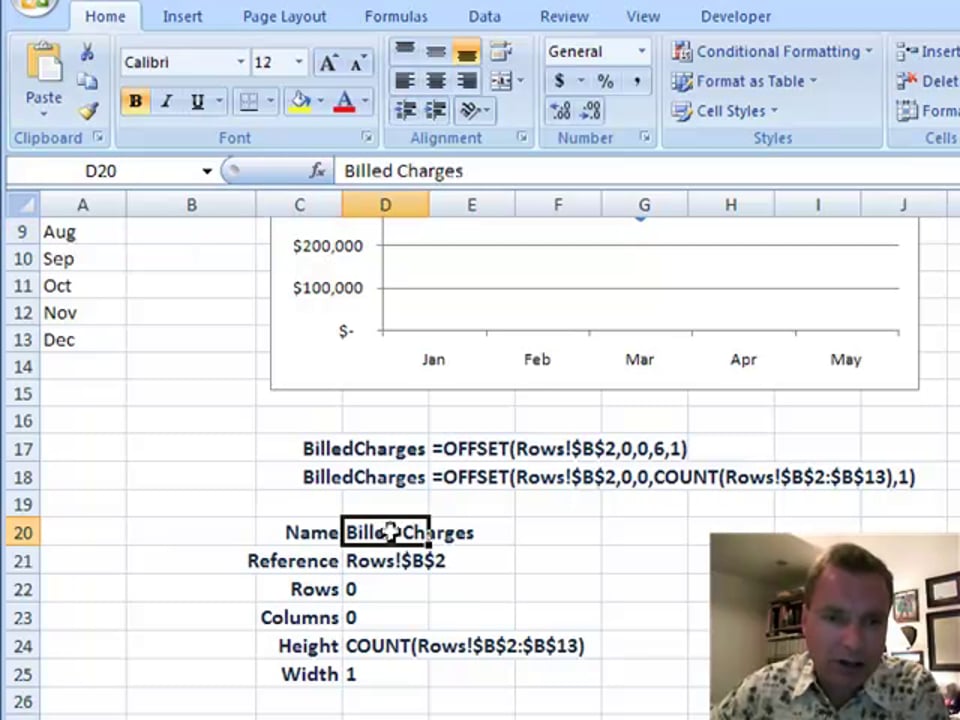This screenshot has width=960, height=720.
Task: Click the Cut scissors icon
Action: coord(88,52)
